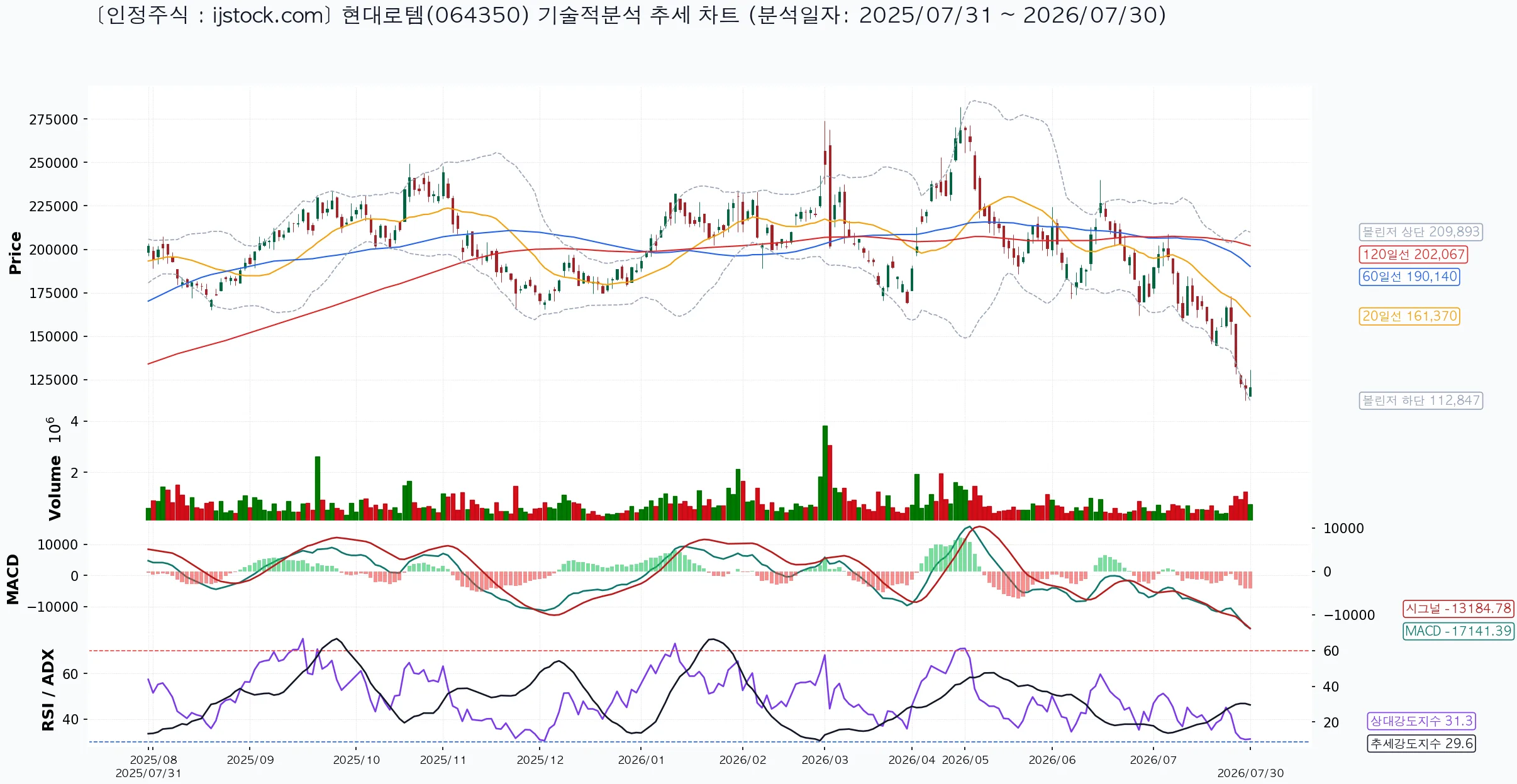Click the 2025/10 date axis label
This screenshot has width=1517, height=784.
[x=357, y=760]
